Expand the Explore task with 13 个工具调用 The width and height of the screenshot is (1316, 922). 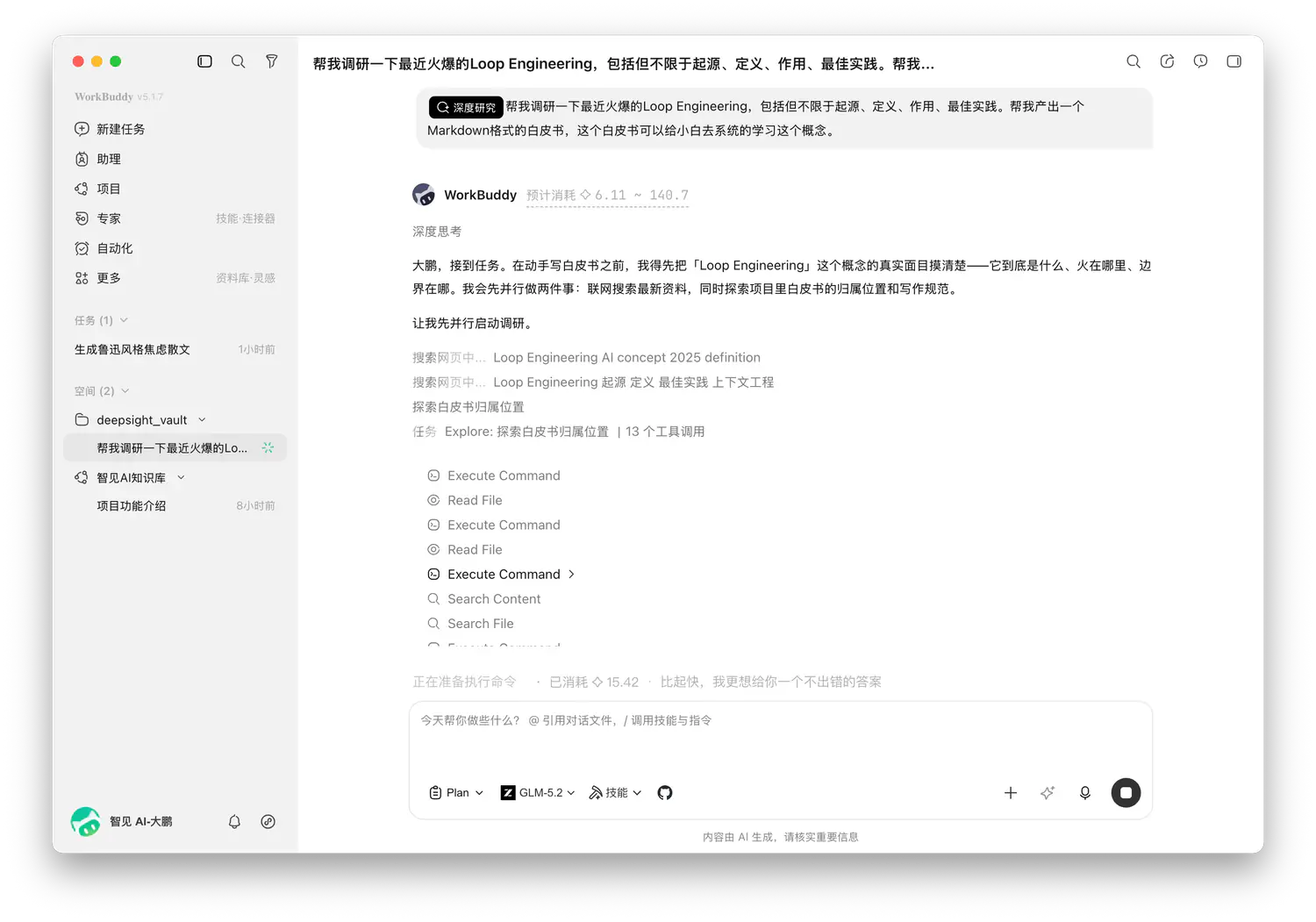559,432
